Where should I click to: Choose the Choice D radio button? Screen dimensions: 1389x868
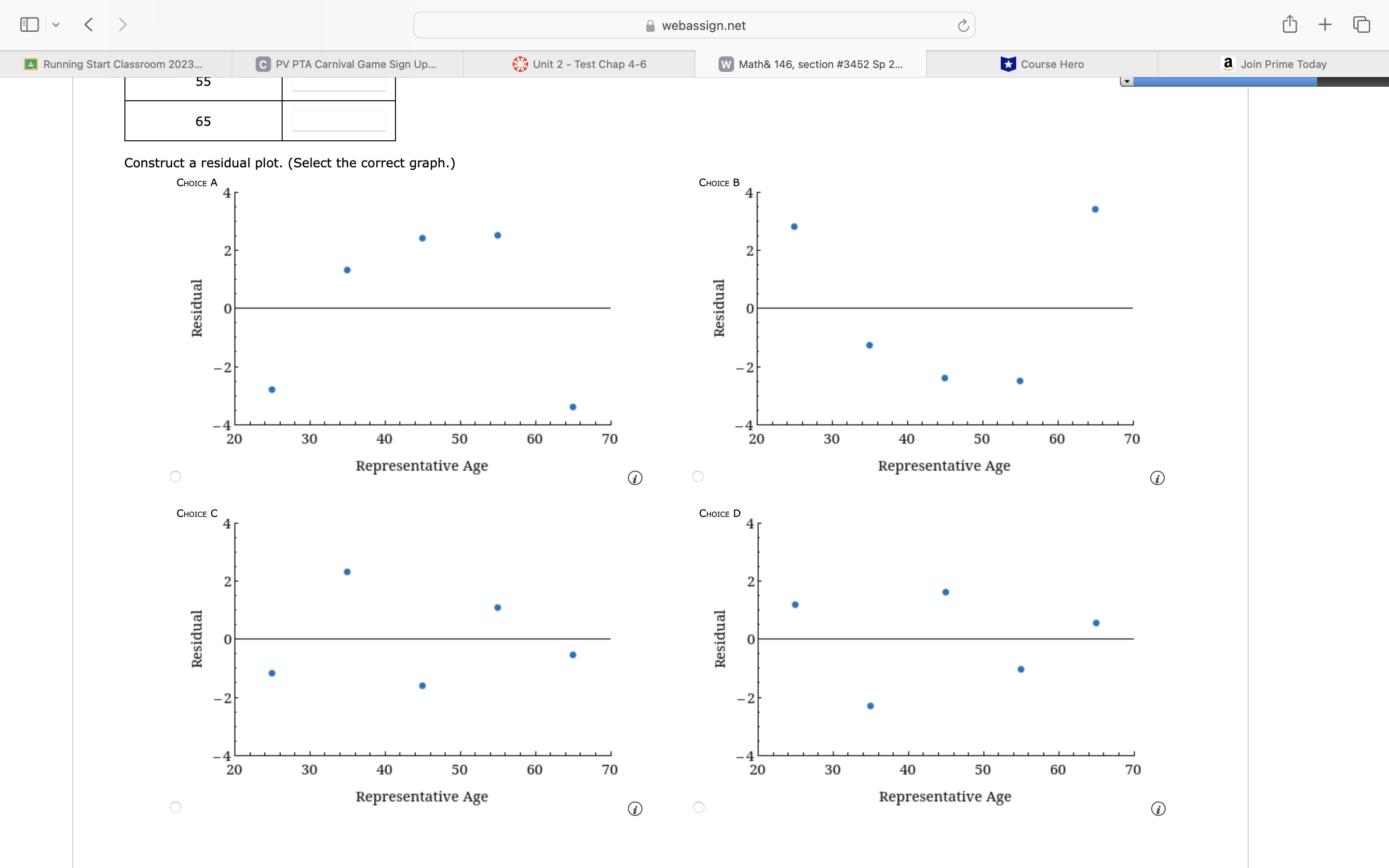click(x=698, y=807)
